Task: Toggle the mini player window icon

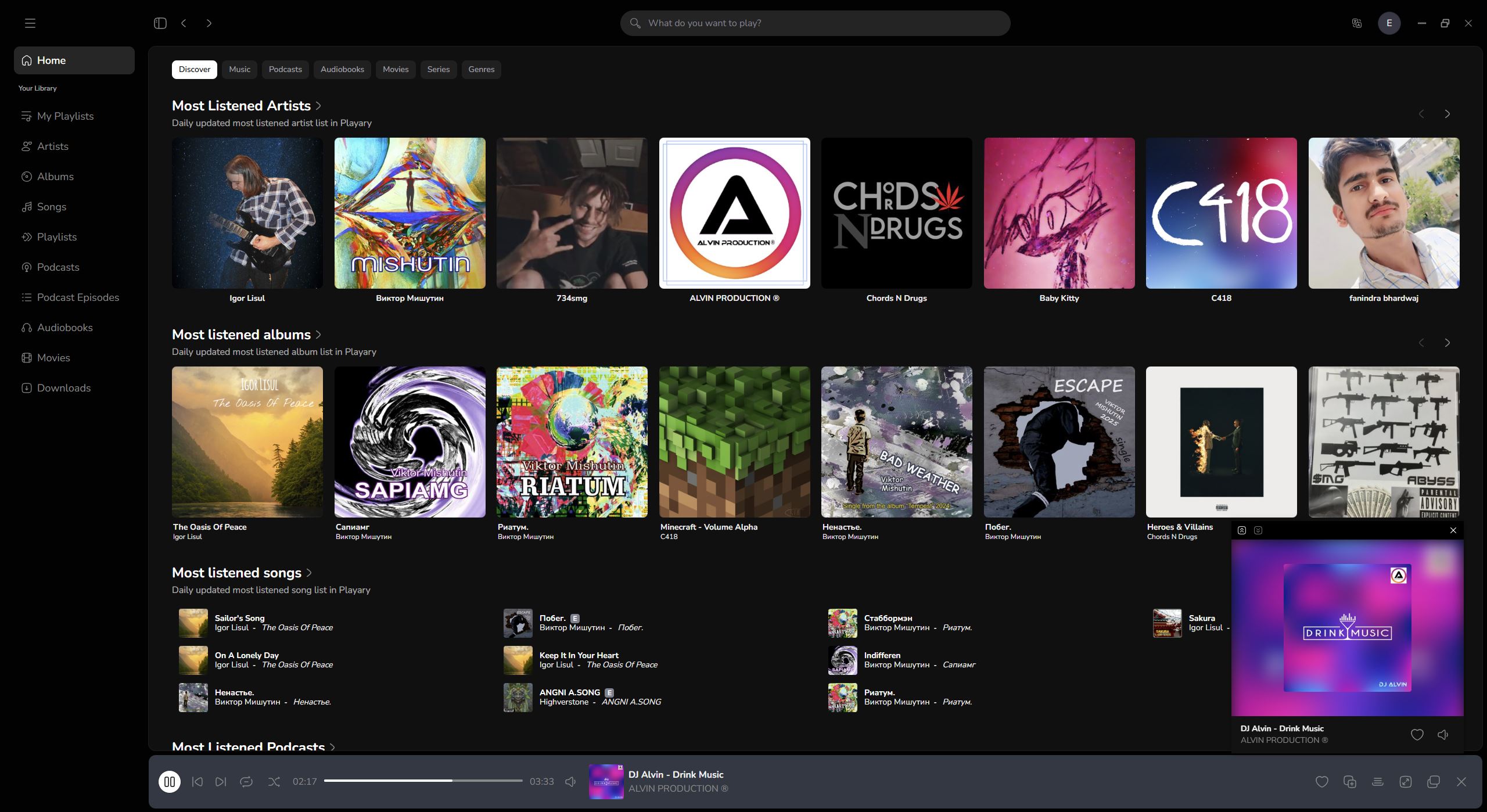Action: point(1434,782)
